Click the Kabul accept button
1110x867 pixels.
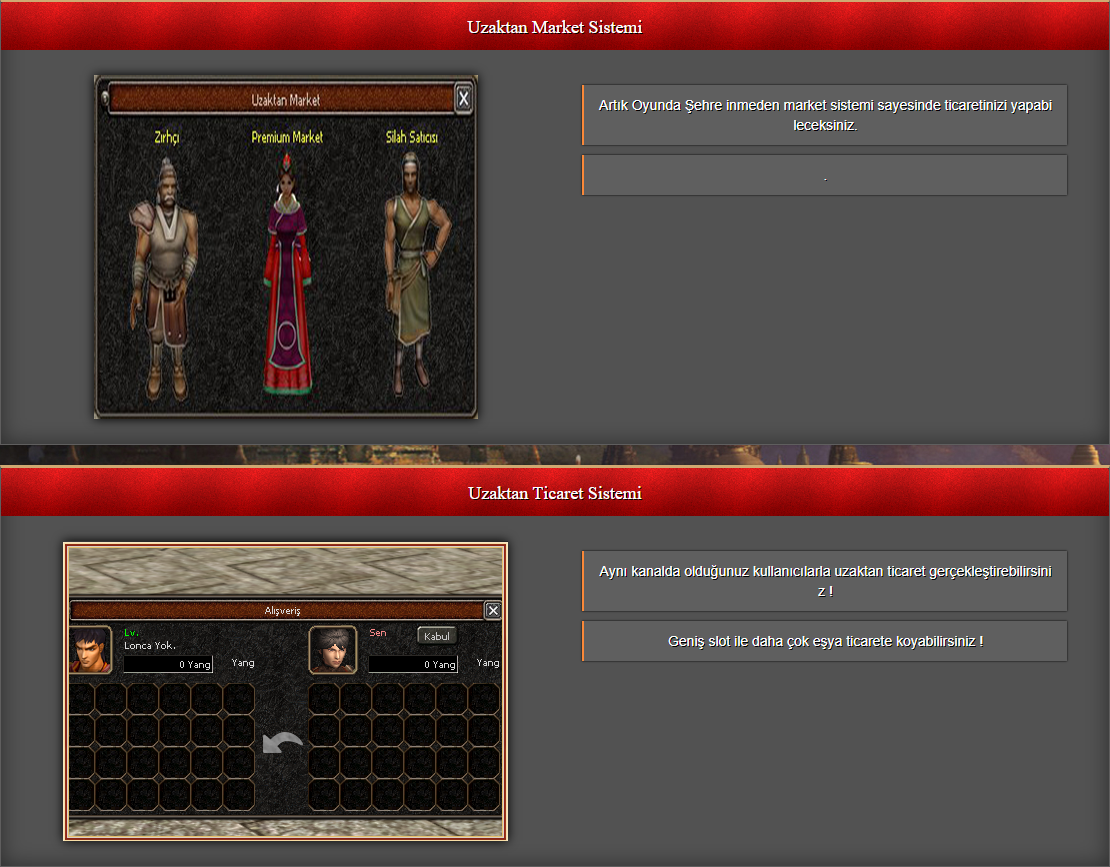[x=437, y=636]
